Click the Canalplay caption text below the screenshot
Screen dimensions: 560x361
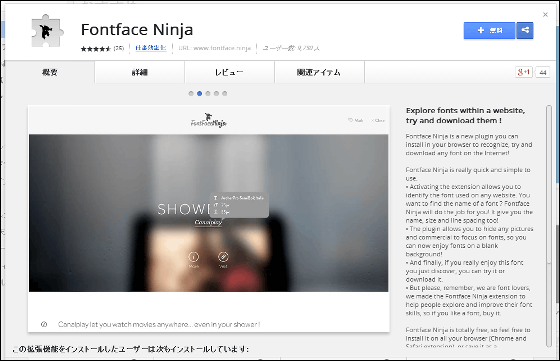pyautogui.click(x=159, y=324)
